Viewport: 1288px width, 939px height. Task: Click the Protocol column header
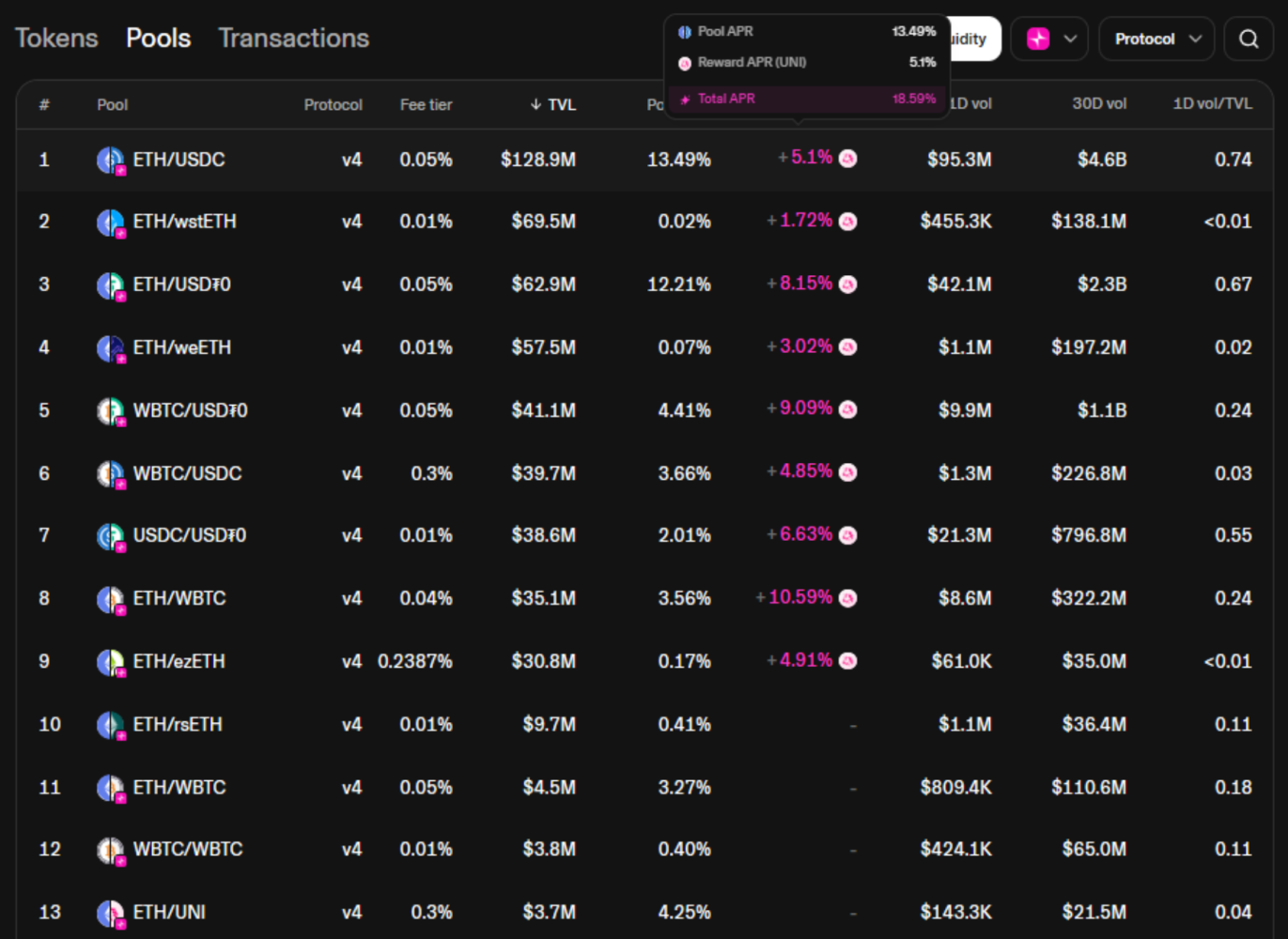click(333, 104)
